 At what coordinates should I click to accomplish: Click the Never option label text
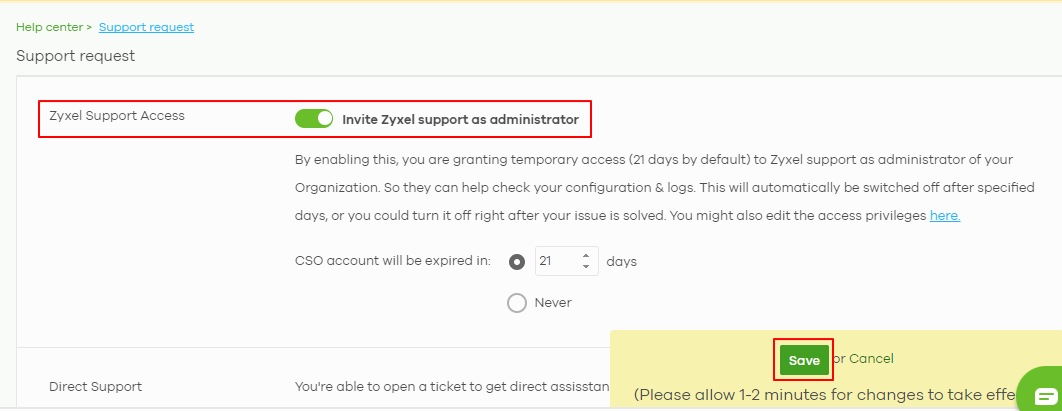[553, 303]
